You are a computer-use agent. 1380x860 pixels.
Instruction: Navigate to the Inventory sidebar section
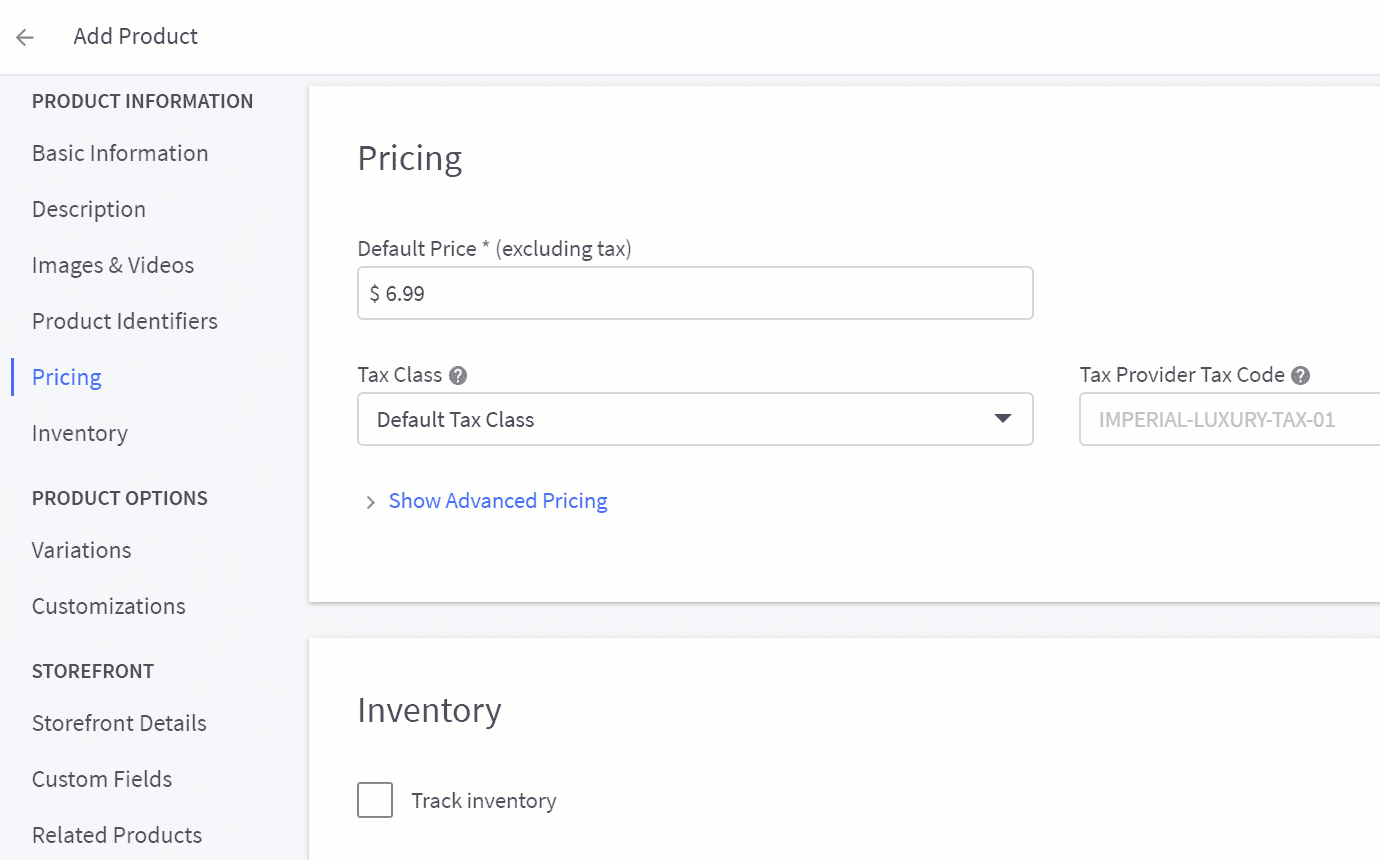[x=79, y=433]
